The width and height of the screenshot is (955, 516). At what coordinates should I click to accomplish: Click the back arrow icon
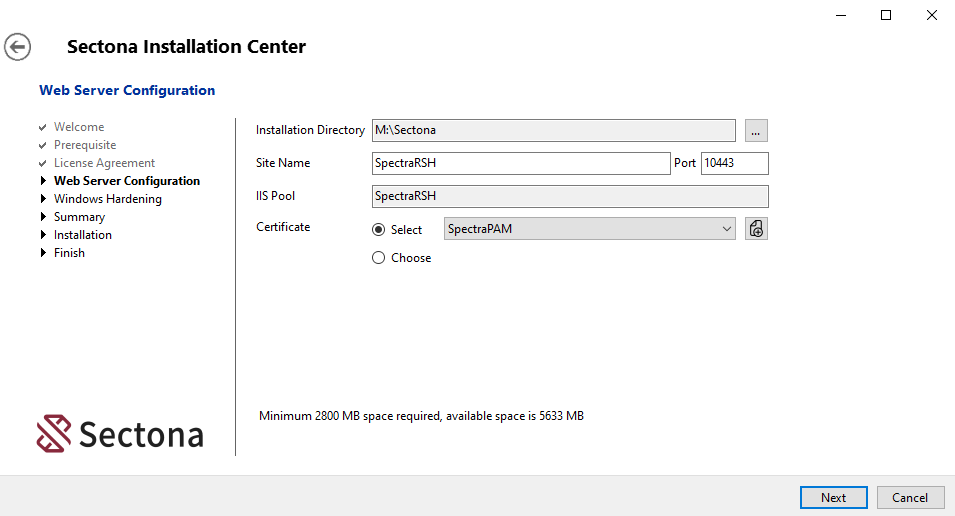coord(18,47)
